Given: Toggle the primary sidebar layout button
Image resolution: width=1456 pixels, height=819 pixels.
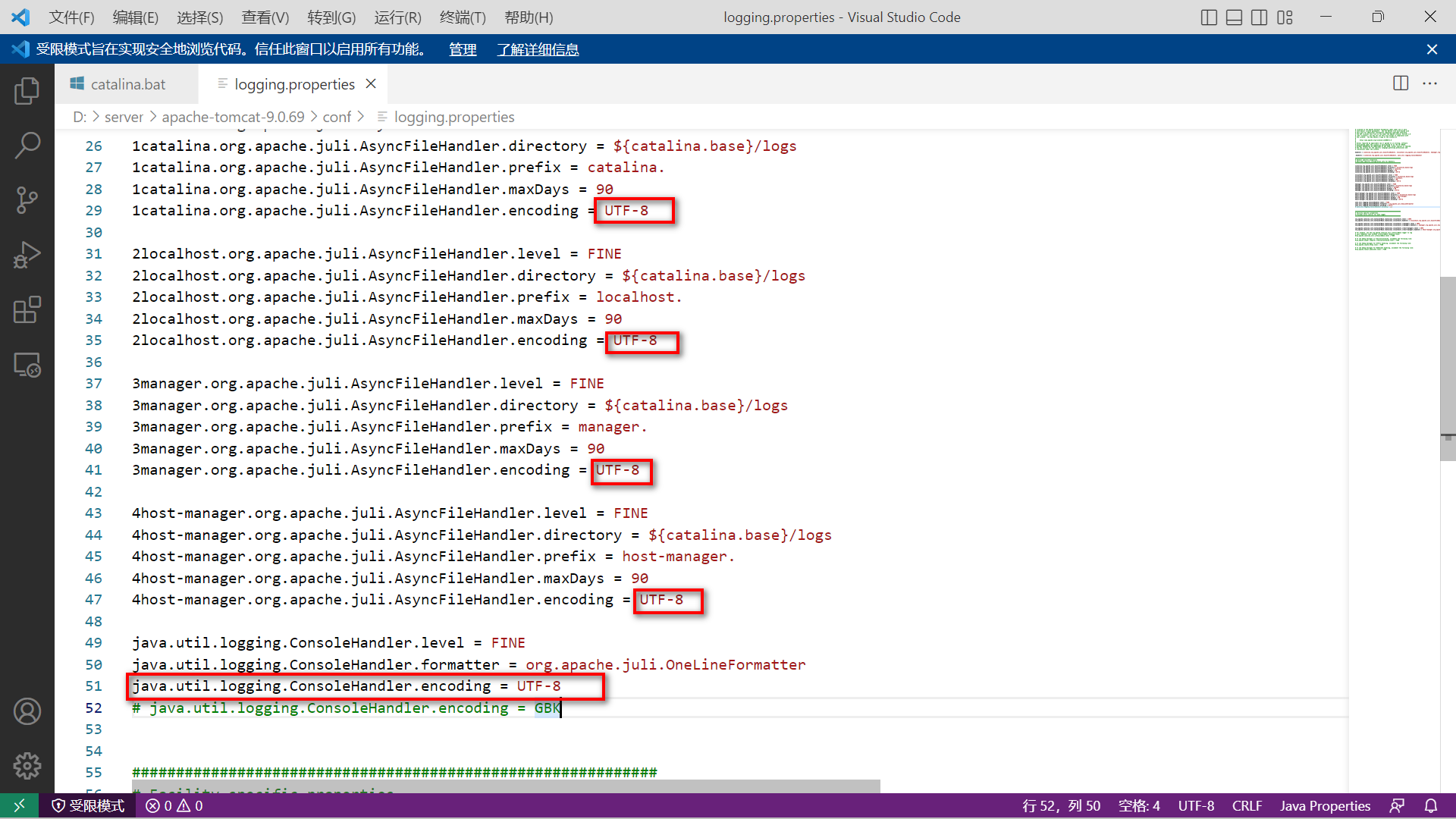Looking at the screenshot, I should (1210, 17).
